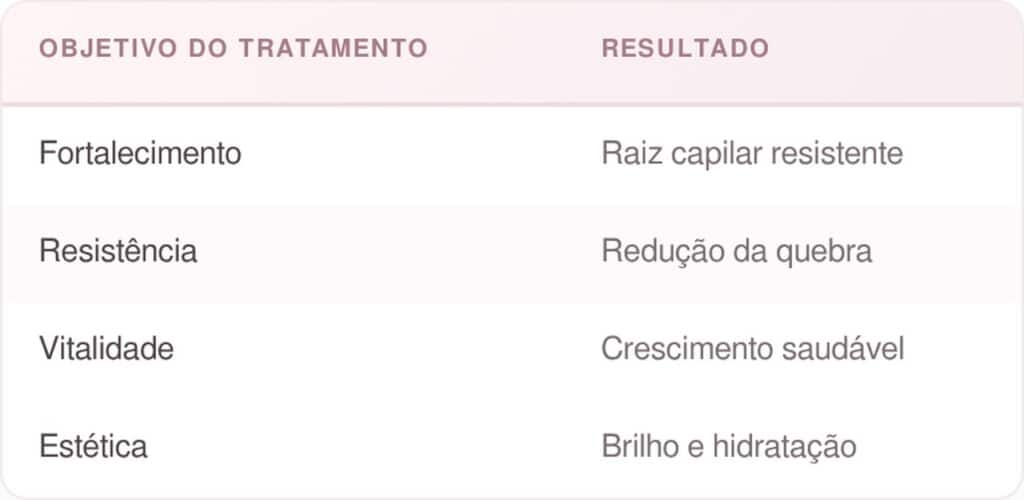
Task: Click the 'Resultado' column header
Action: tap(685, 48)
